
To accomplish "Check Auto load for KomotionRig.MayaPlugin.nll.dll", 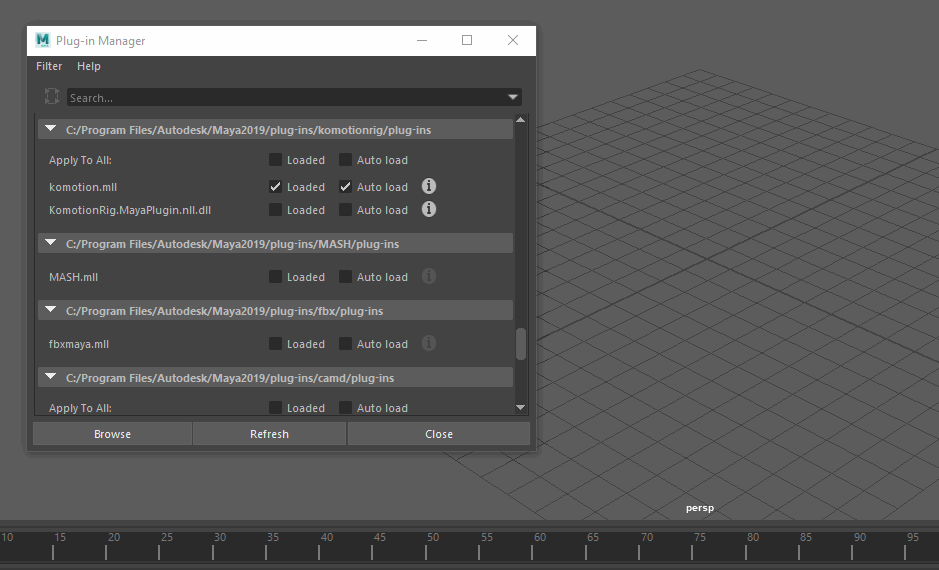I will pyautogui.click(x=346, y=210).
